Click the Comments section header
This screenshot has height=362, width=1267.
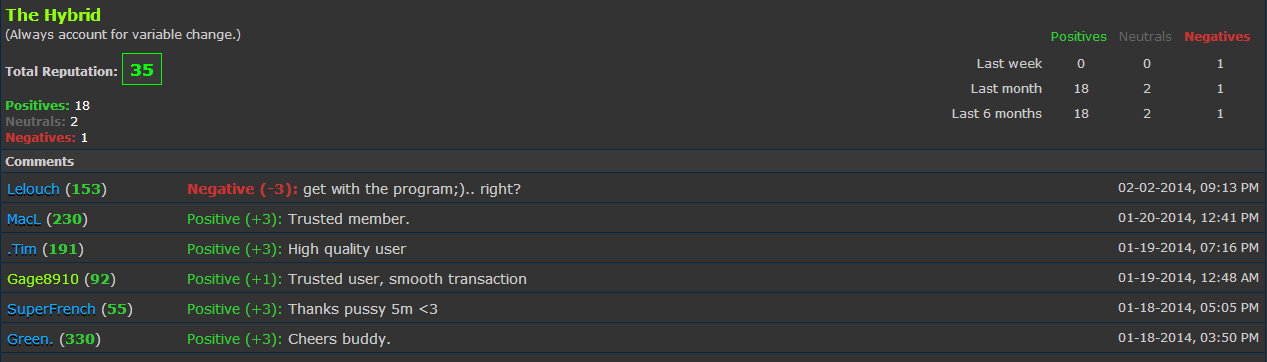point(40,161)
